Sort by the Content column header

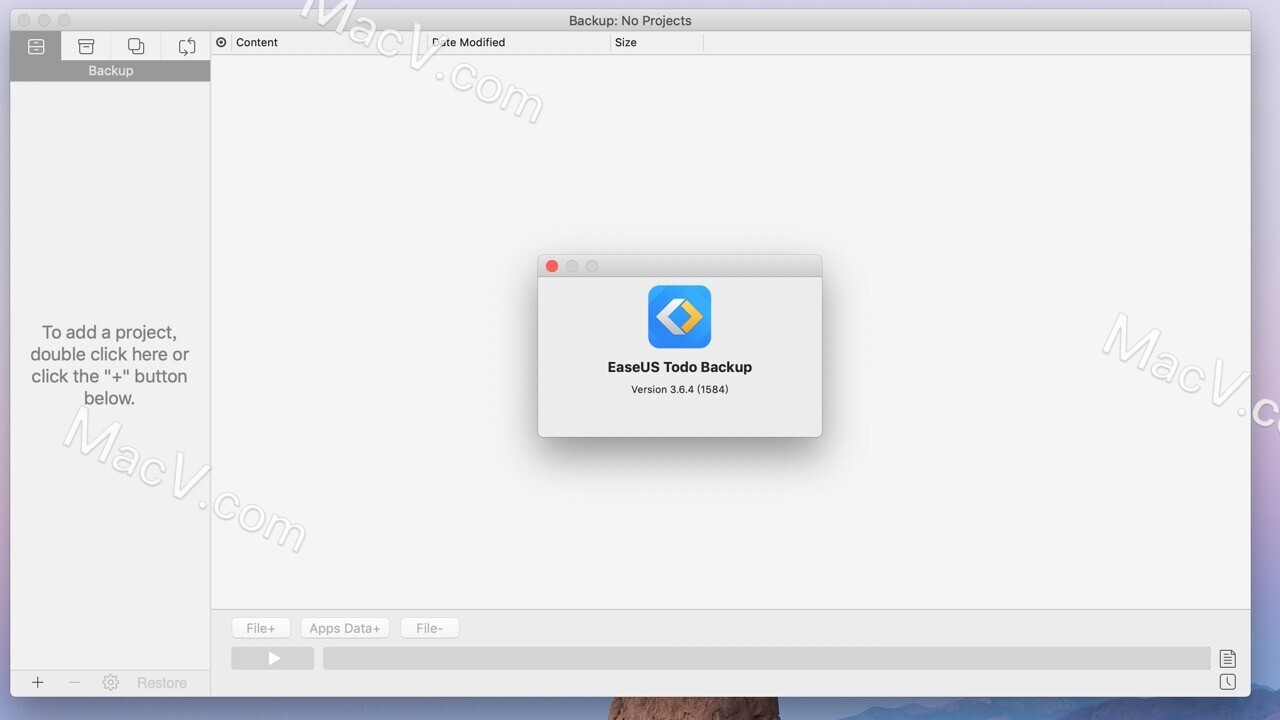(257, 42)
